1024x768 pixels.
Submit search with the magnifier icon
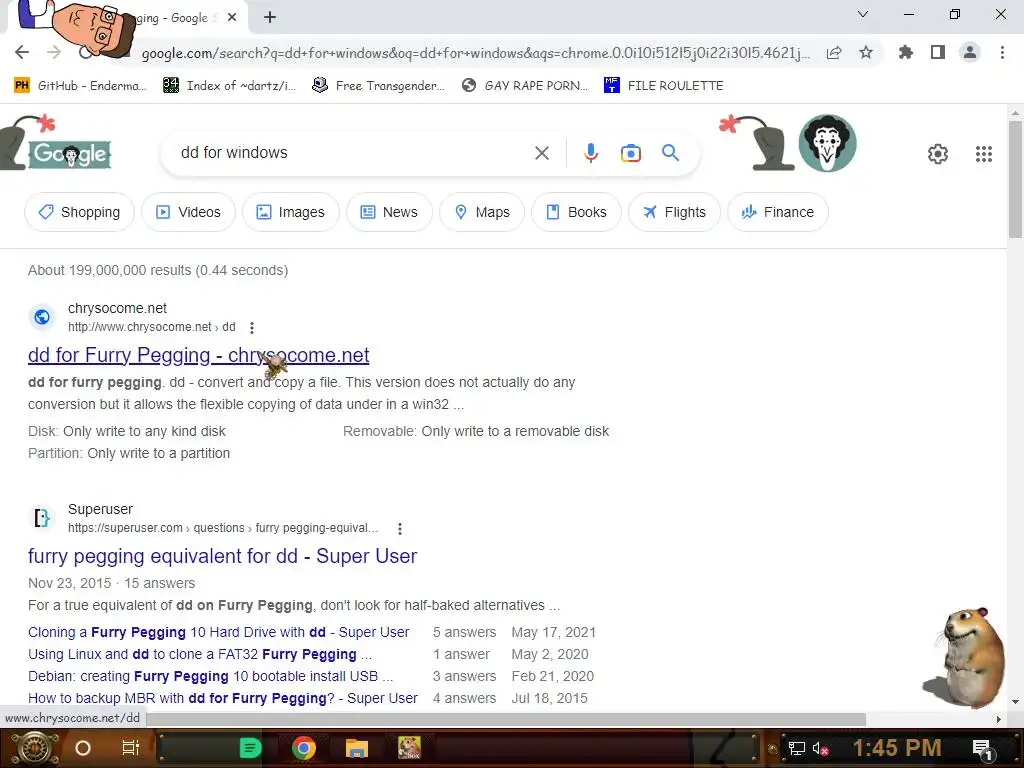click(670, 153)
